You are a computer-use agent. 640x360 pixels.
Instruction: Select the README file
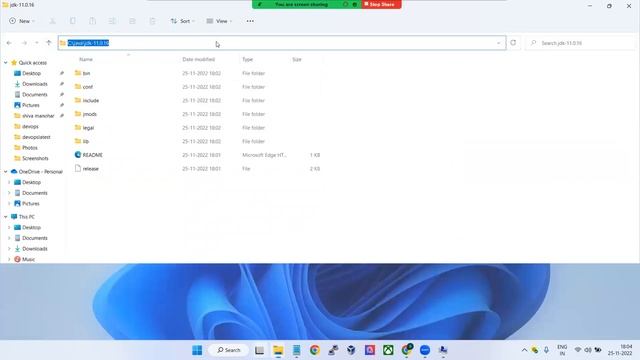point(92,155)
